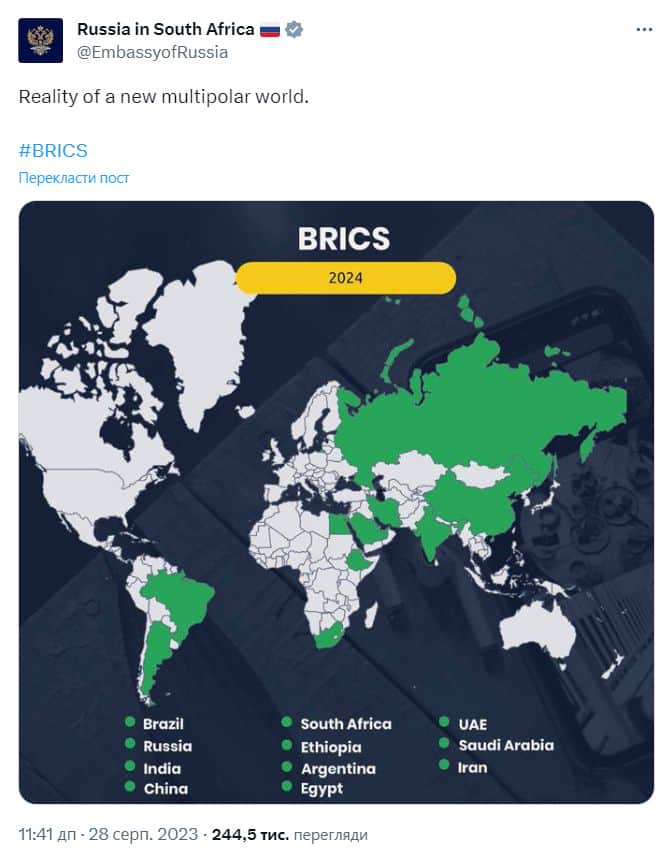
Task: Click the green dot beside South Africa
Action: tap(286, 722)
